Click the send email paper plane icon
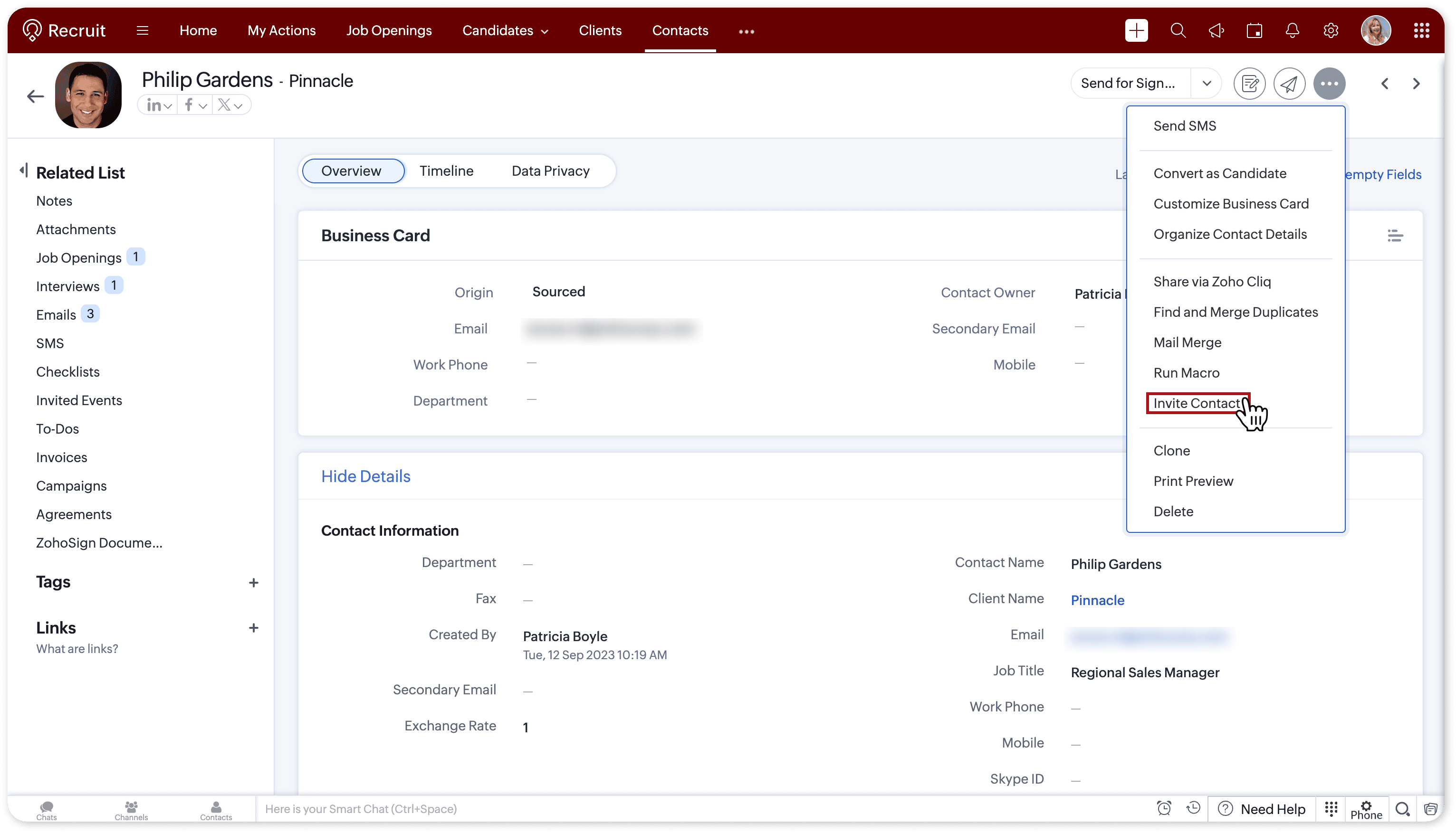This screenshot has width=1456, height=833. point(1289,84)
